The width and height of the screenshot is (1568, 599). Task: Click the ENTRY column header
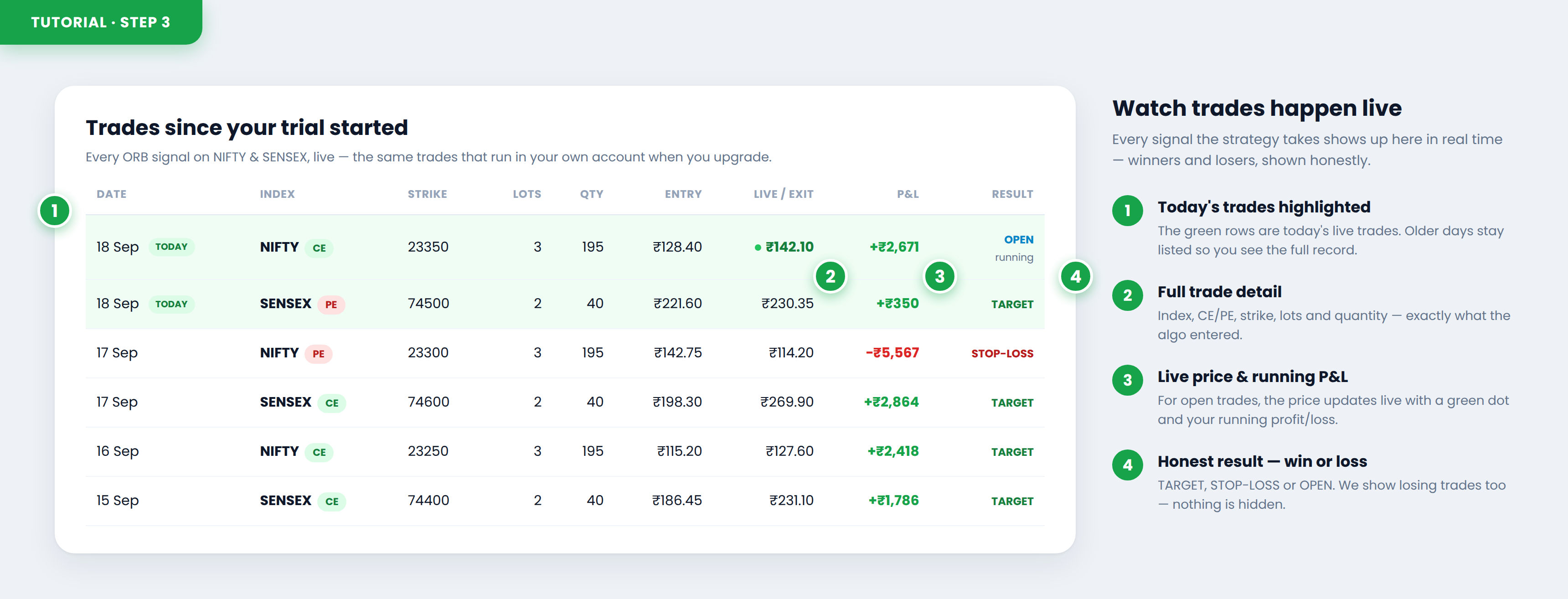683,194
